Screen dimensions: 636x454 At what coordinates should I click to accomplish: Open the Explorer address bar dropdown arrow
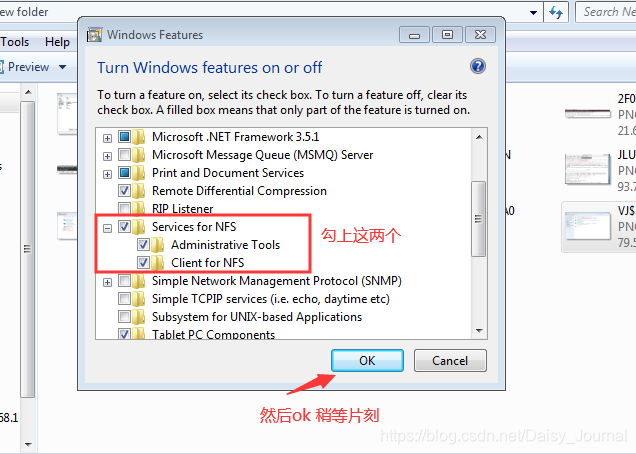click(x=533, y=13)
